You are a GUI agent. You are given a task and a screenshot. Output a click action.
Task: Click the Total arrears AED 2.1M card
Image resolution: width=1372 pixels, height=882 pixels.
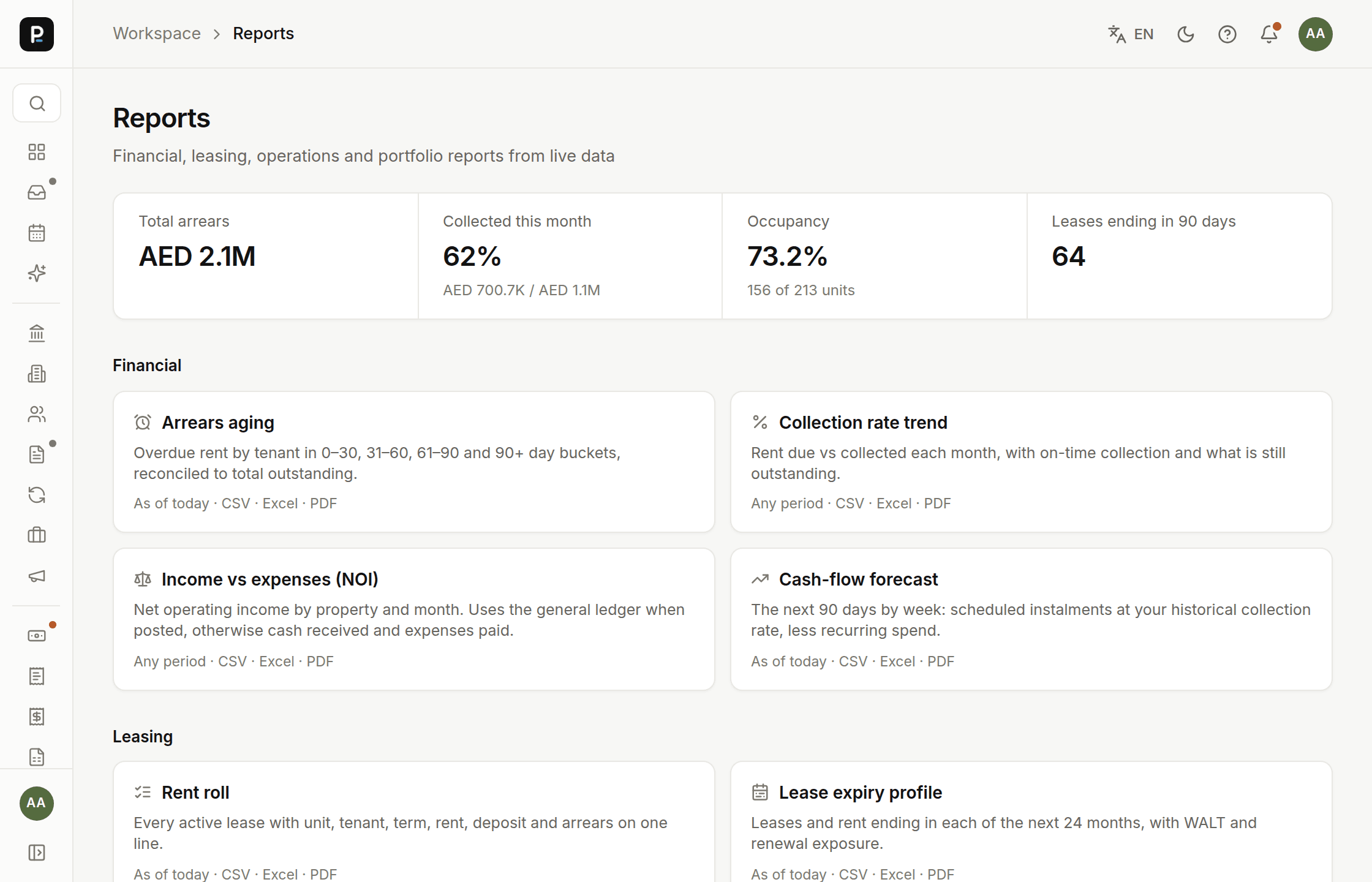(266, 256)
